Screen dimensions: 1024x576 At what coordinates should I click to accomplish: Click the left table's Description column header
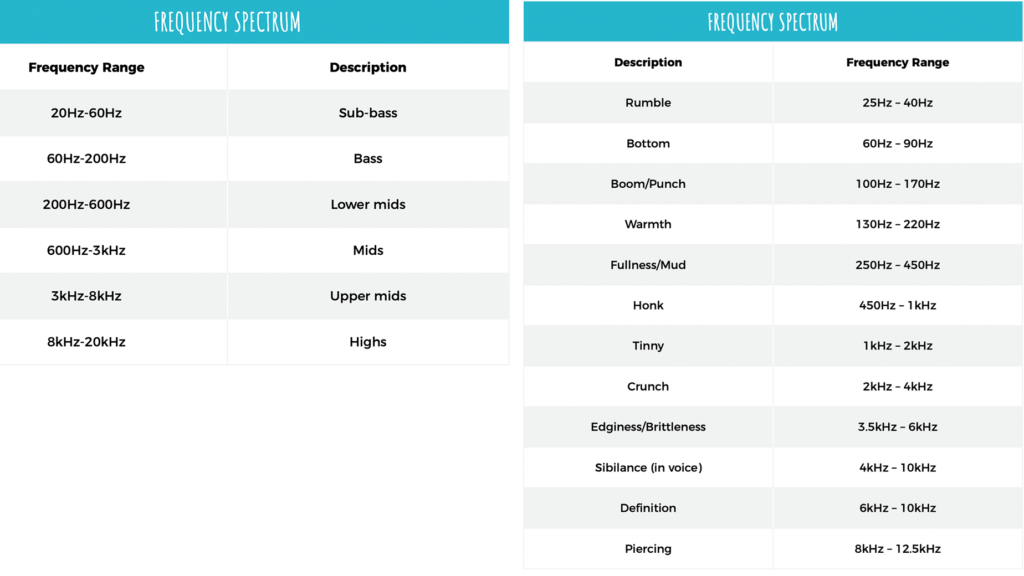[x=368, y=67]
